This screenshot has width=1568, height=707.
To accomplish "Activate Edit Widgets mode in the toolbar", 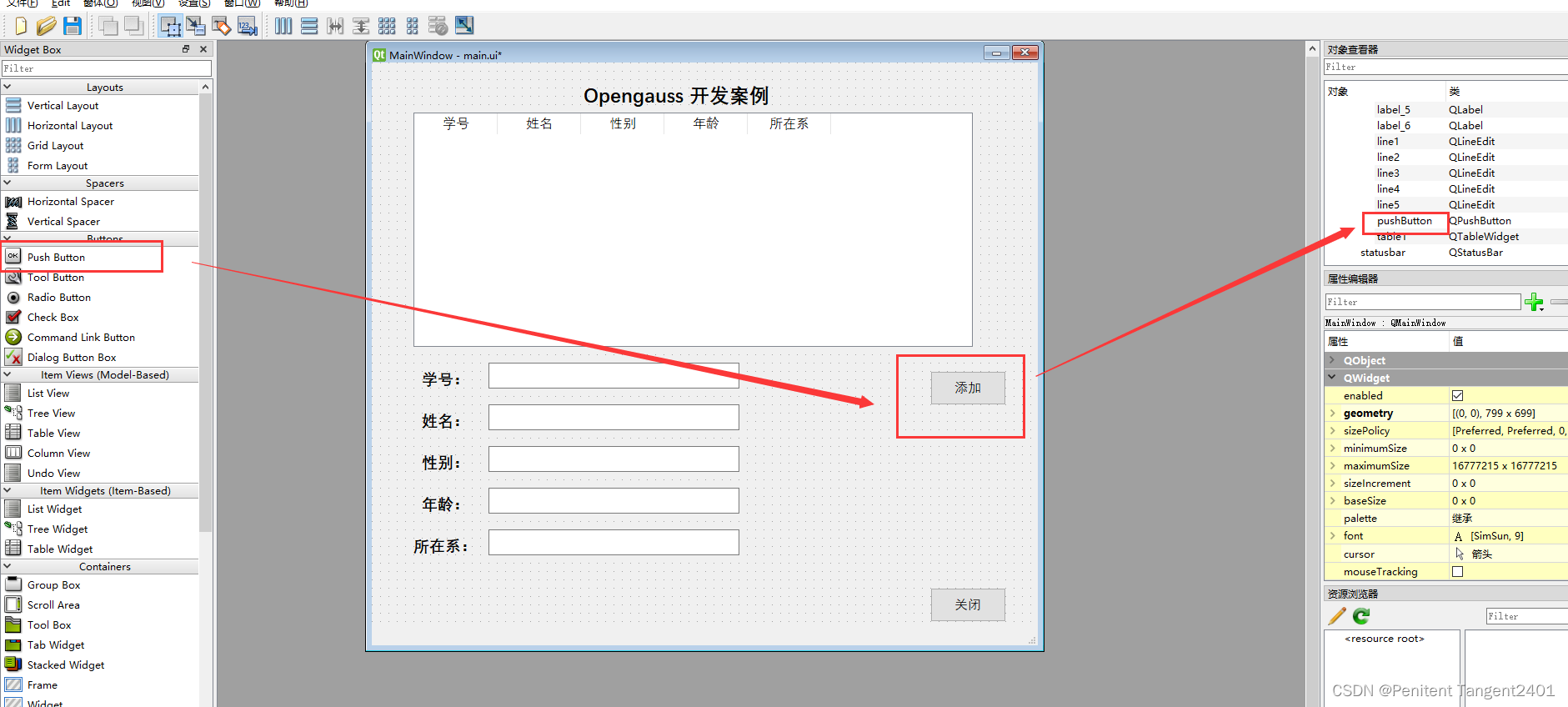I will (170, 26).
